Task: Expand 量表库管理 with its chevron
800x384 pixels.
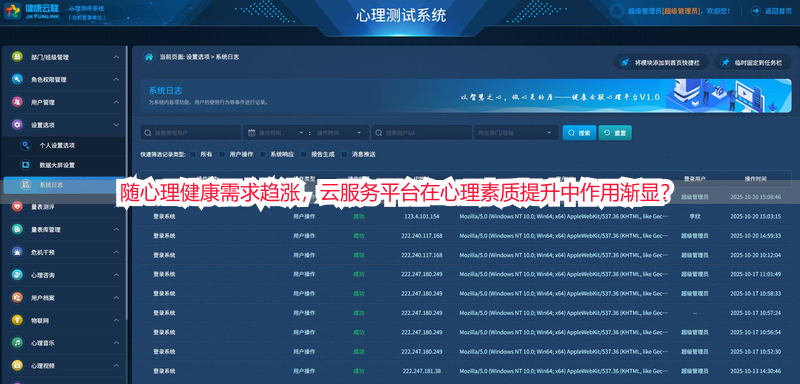Action: (116, 229)
